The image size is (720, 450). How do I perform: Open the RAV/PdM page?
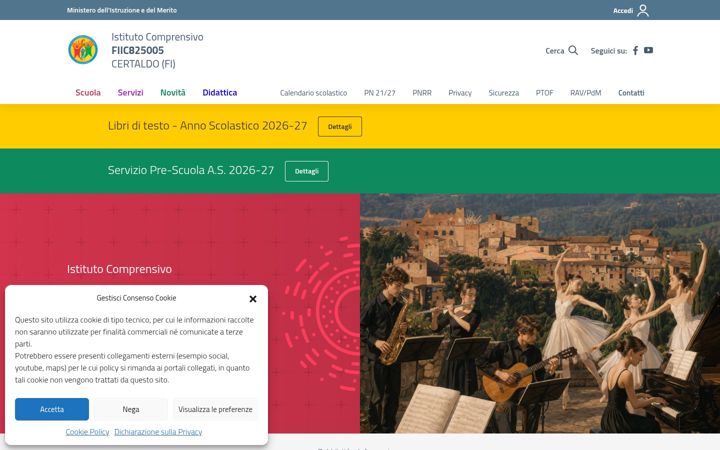585,93
